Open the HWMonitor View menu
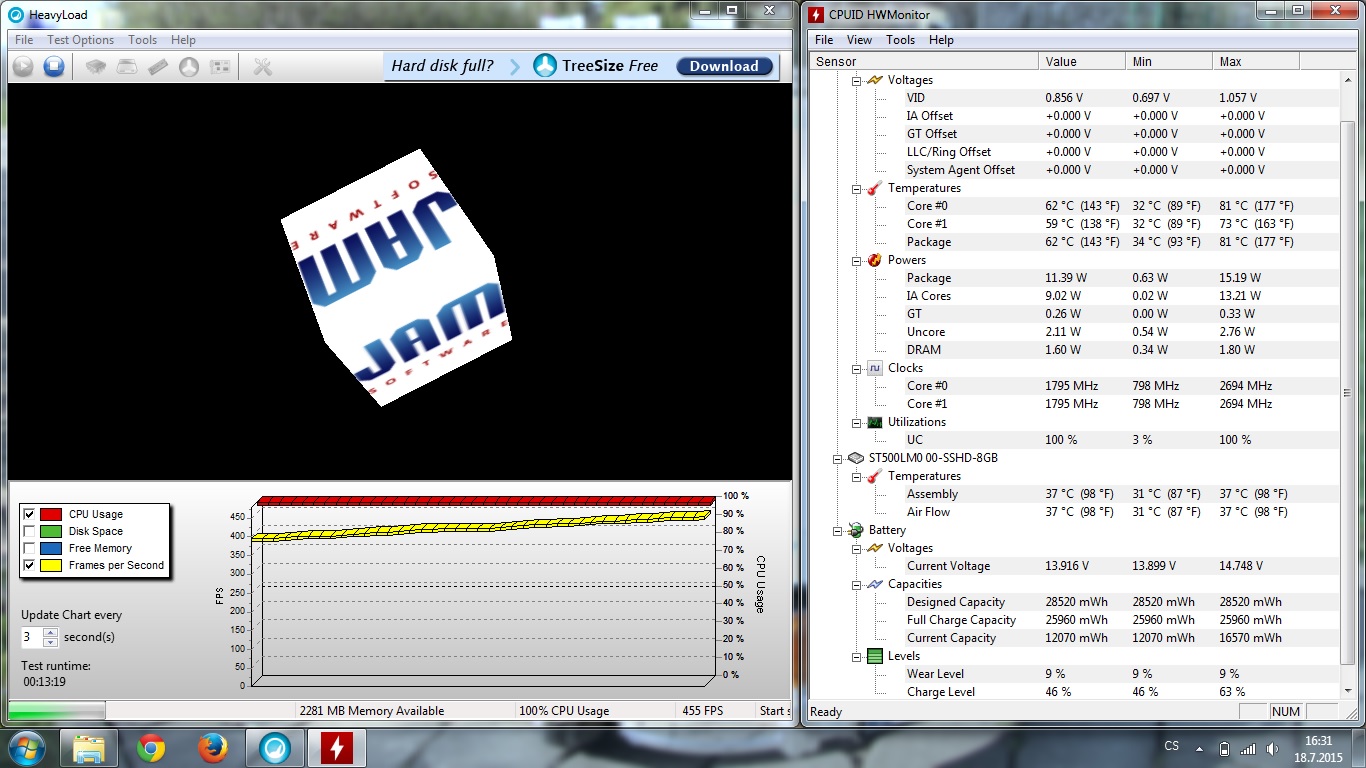This screenshot has height=768, width=1366. [859, 40]
